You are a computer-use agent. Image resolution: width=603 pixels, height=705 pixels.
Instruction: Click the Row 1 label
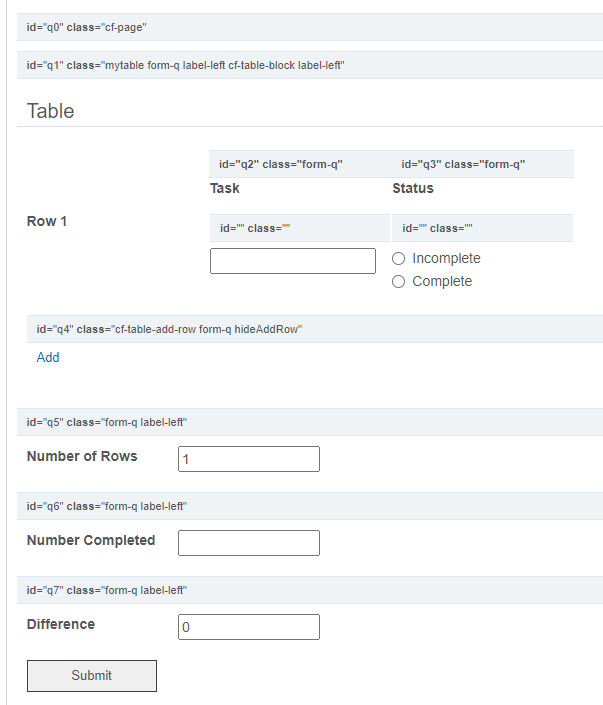[47, 221]
